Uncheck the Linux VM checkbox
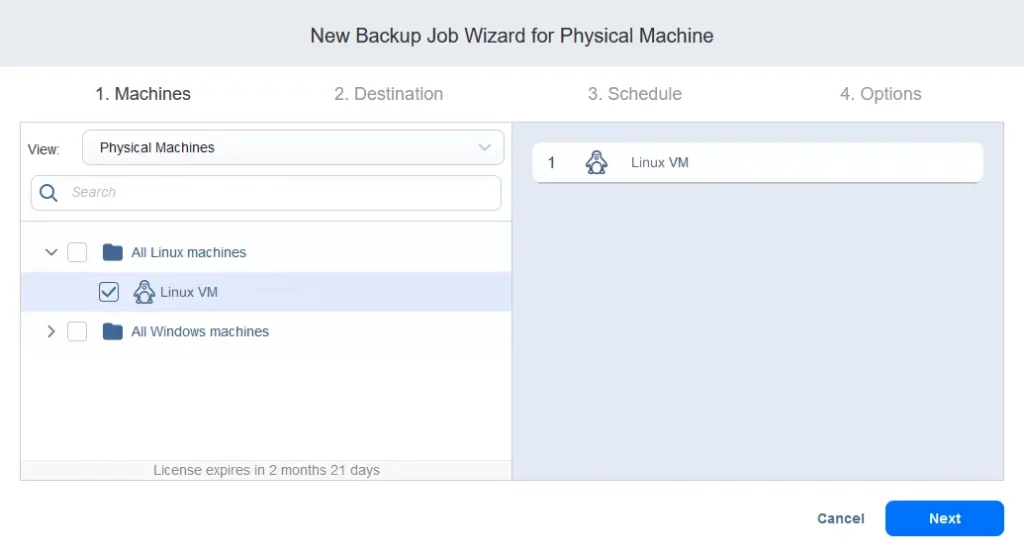The width and height of the screenshot is (1024, 556). (x=109, y=292)
